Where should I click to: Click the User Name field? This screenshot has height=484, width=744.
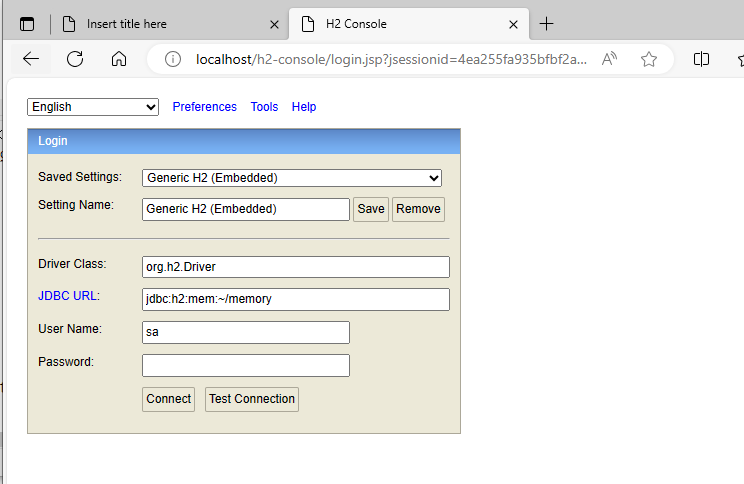pyautogui.click(x=246, y=332)
